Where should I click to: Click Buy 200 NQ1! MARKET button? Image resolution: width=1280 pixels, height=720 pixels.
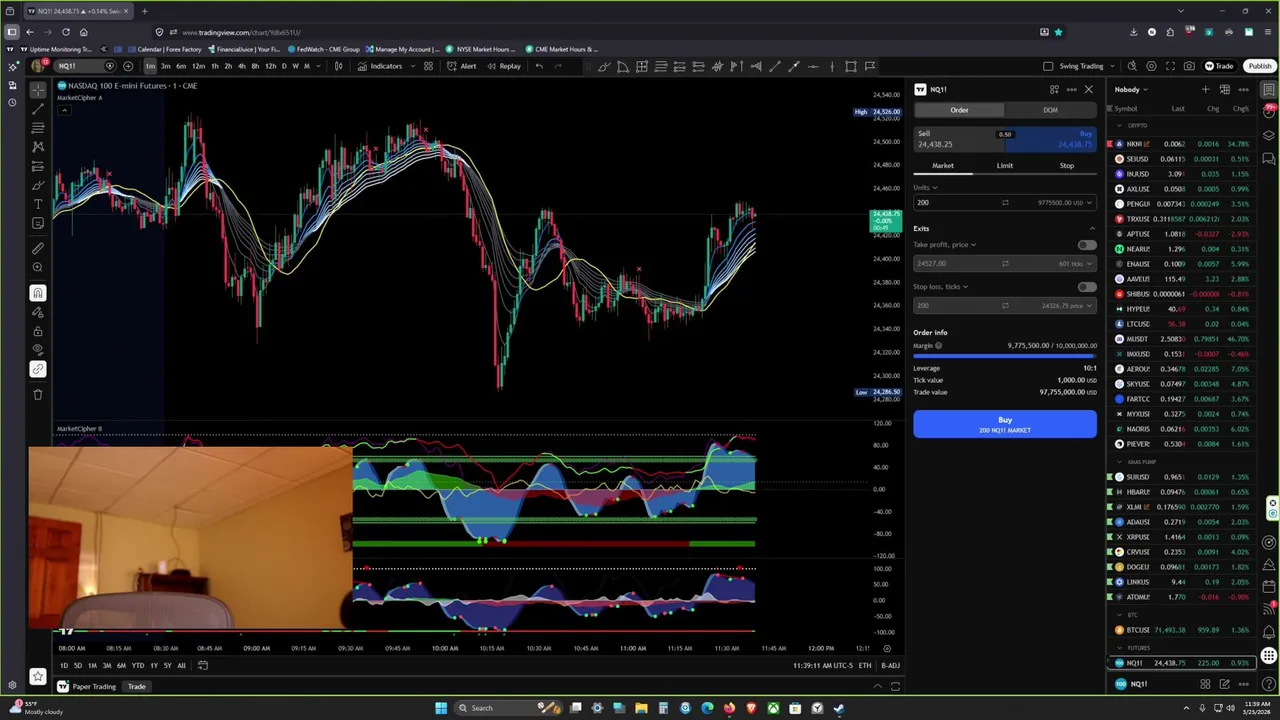[1004, 425]
